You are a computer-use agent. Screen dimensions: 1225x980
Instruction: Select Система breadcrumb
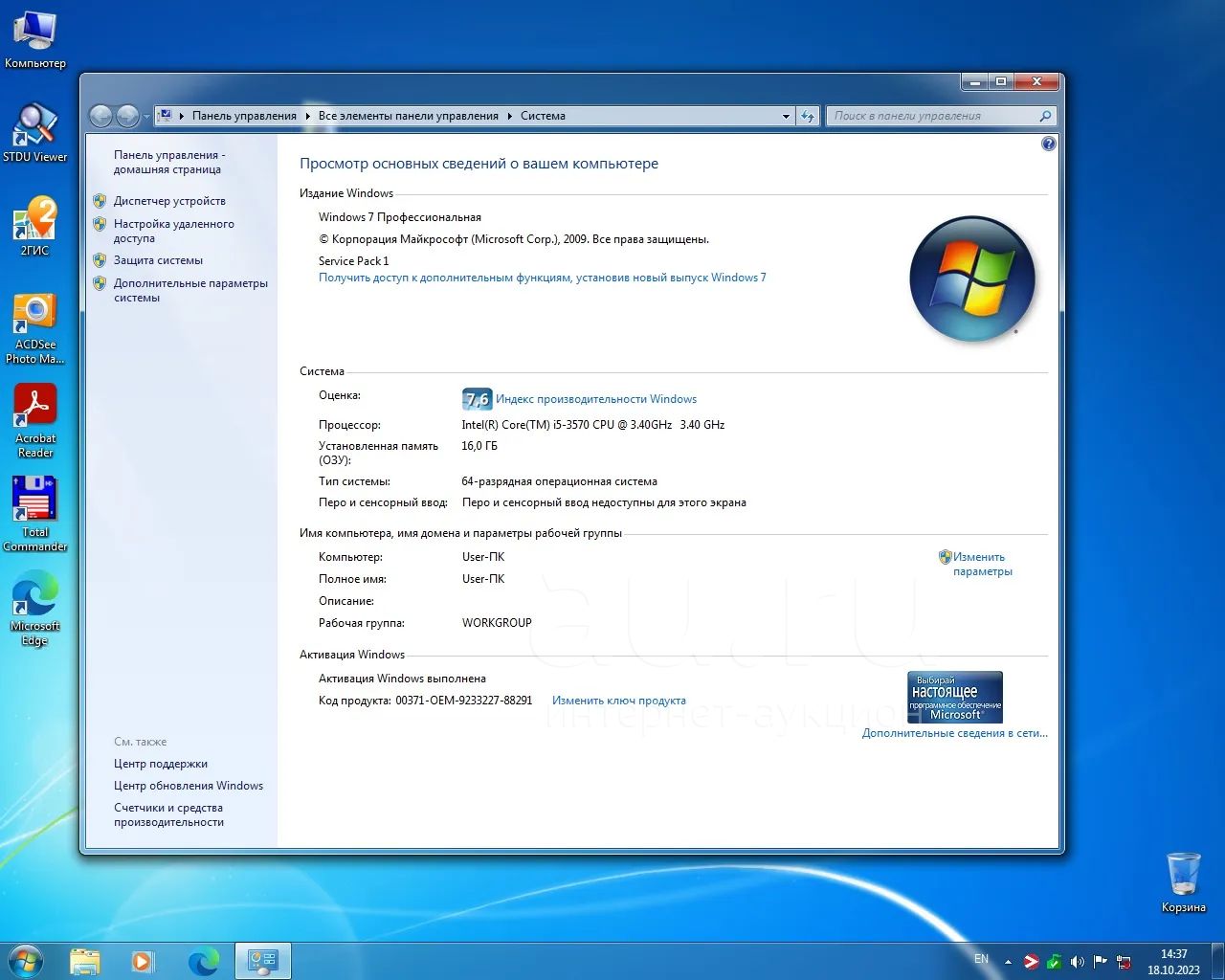(x=543, y=116)
